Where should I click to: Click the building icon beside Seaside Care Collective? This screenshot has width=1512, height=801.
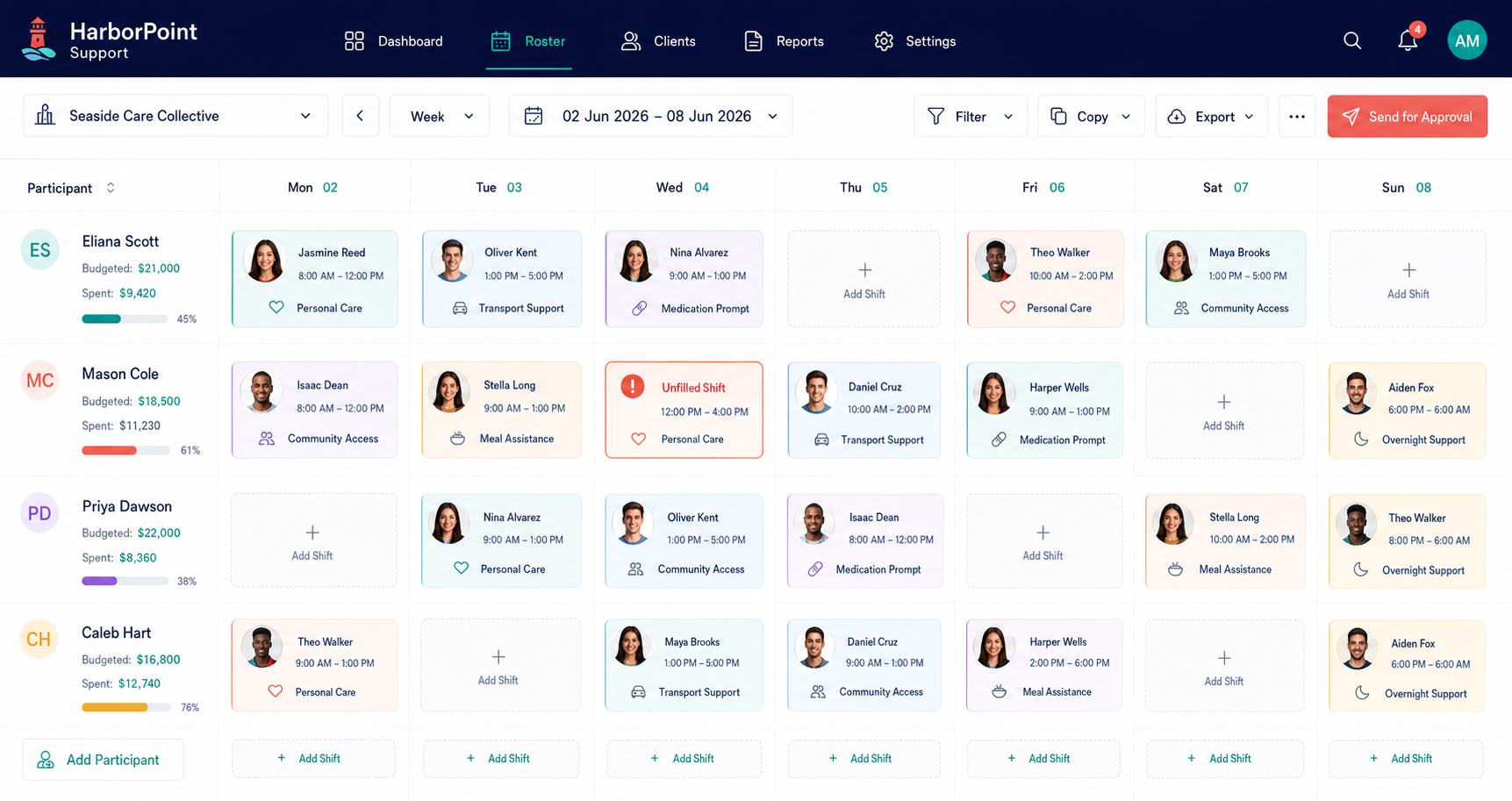(45, 115)
